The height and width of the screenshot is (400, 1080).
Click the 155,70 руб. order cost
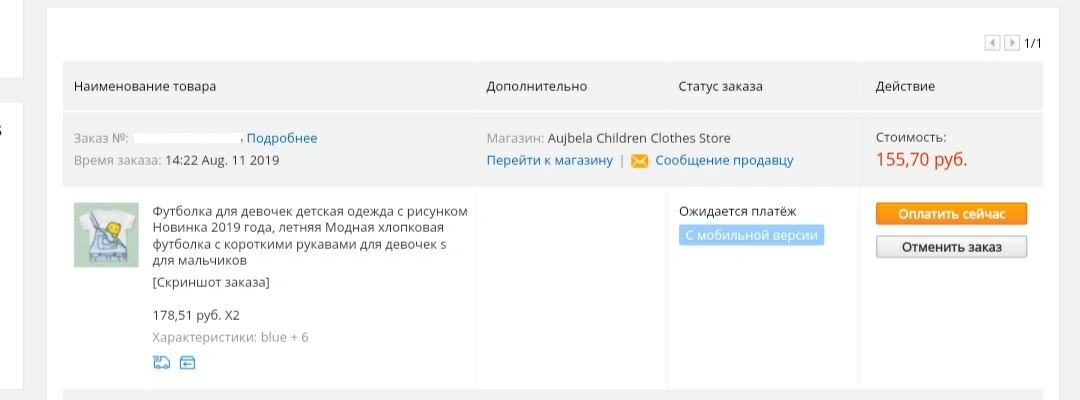[x=922, y=160]
